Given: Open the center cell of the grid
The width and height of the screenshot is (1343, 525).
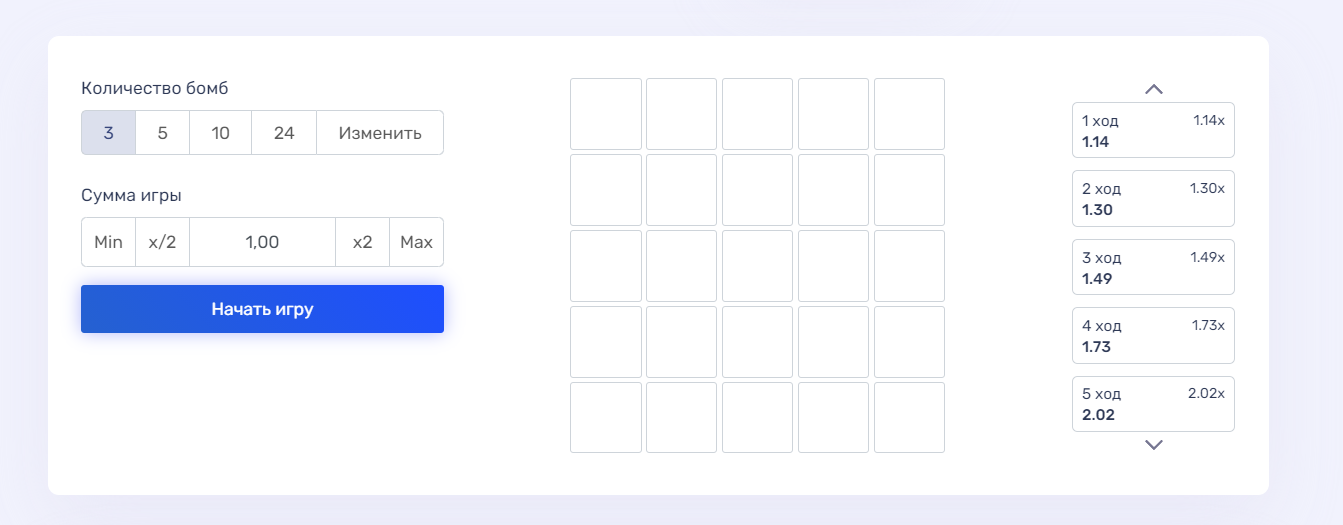Looking at the screenshot, I should coord(757,266).
